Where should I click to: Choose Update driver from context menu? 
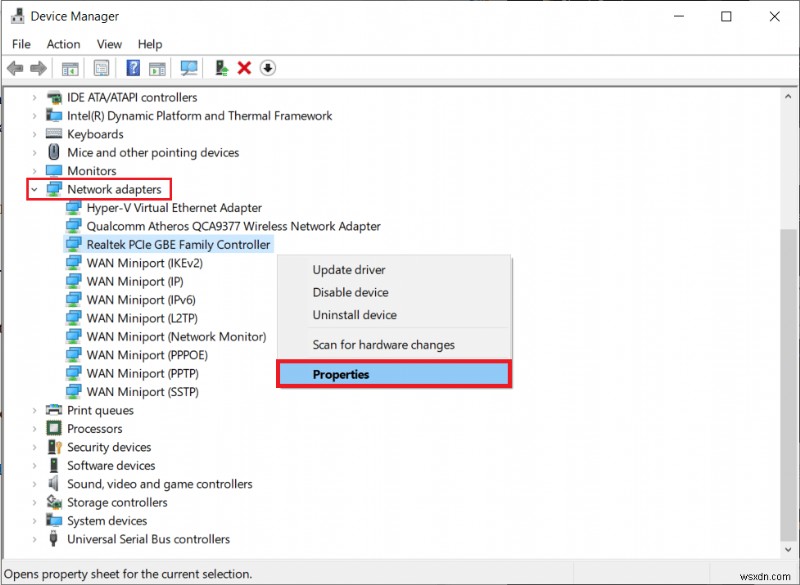pyautogui.click(x=394, y=270)
